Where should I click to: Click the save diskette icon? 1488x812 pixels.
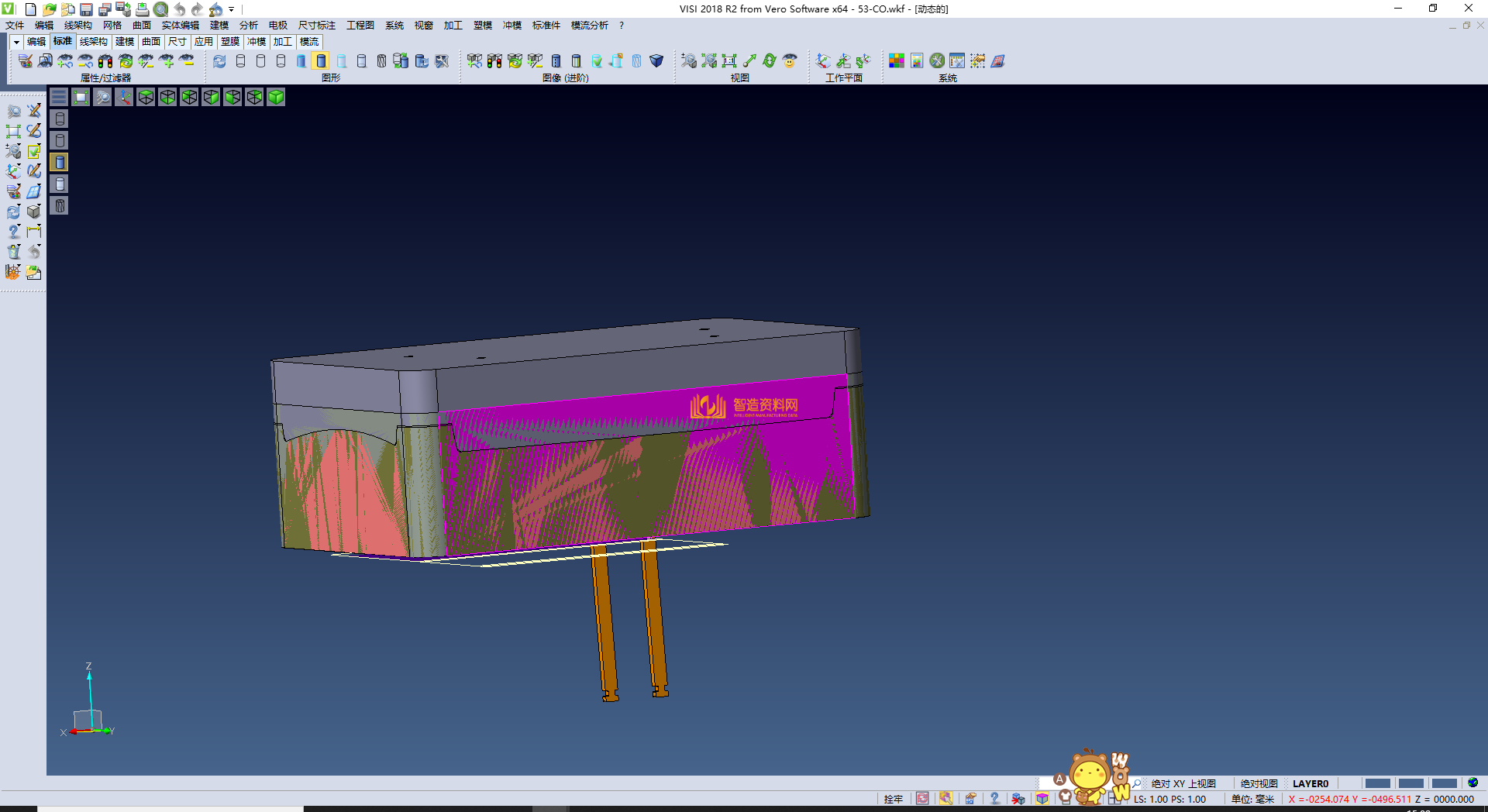pos(86,9)
